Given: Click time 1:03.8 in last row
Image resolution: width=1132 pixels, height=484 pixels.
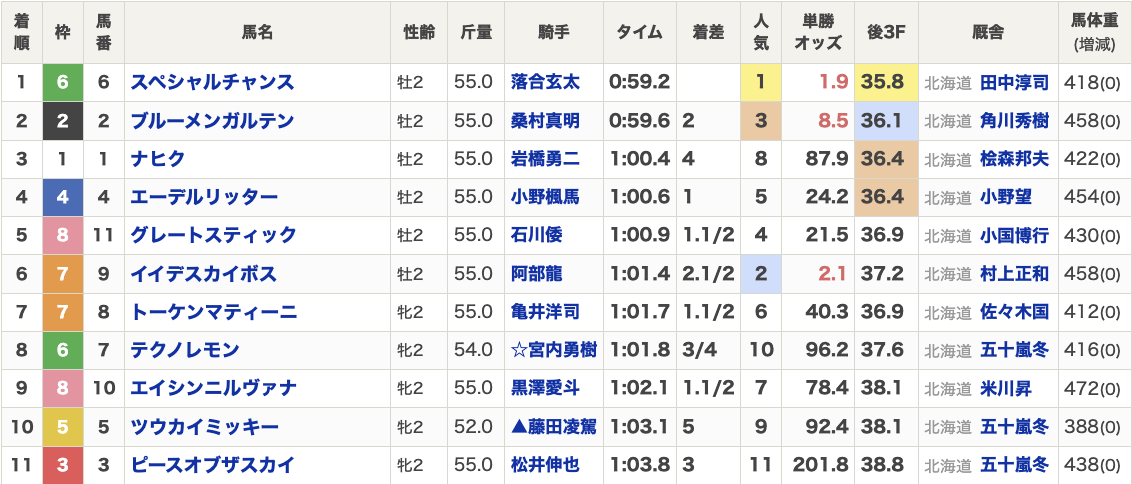Looking at the screenshot, I should pyautogui.click(x=639, y=465).
